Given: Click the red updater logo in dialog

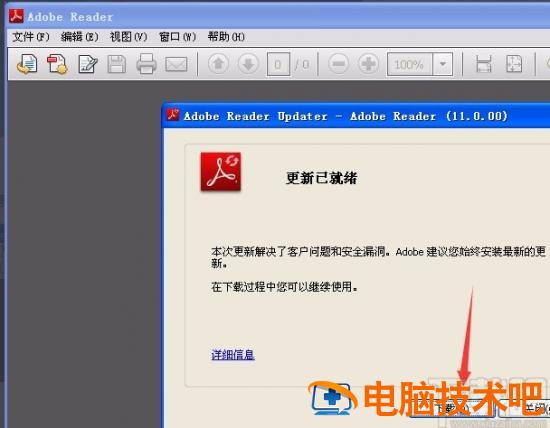Looking at the screenshot, I should pos(221,172).
